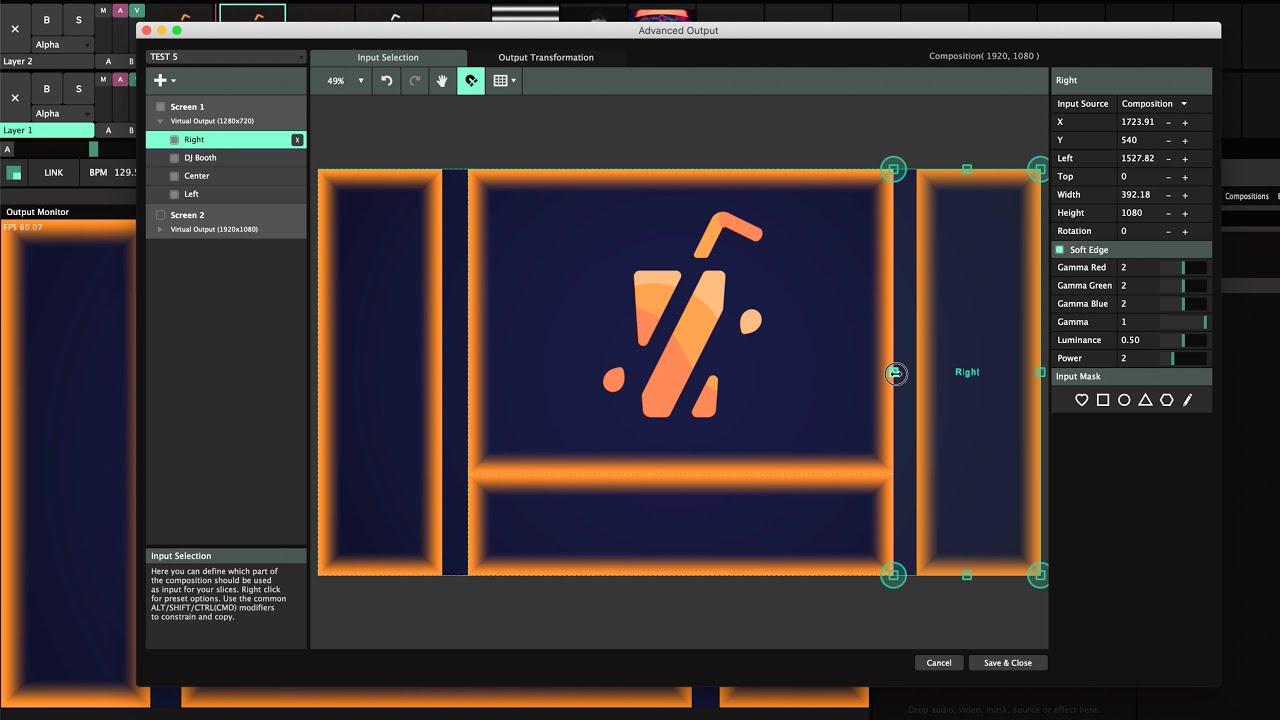Click the bottom-left corner handle of Right slice
The height and width of the screenshot is (720, 1280).
click(893, 574)
